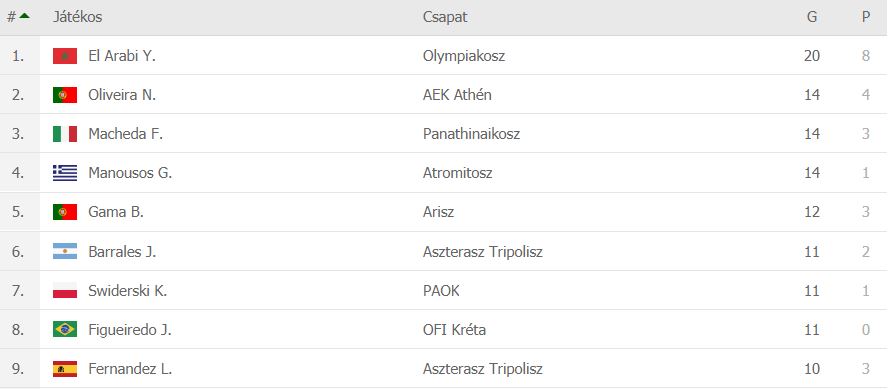Toggle the green sort arrow next to #
The width and height of the screenshot is (889, 389).
pos(24,16)
